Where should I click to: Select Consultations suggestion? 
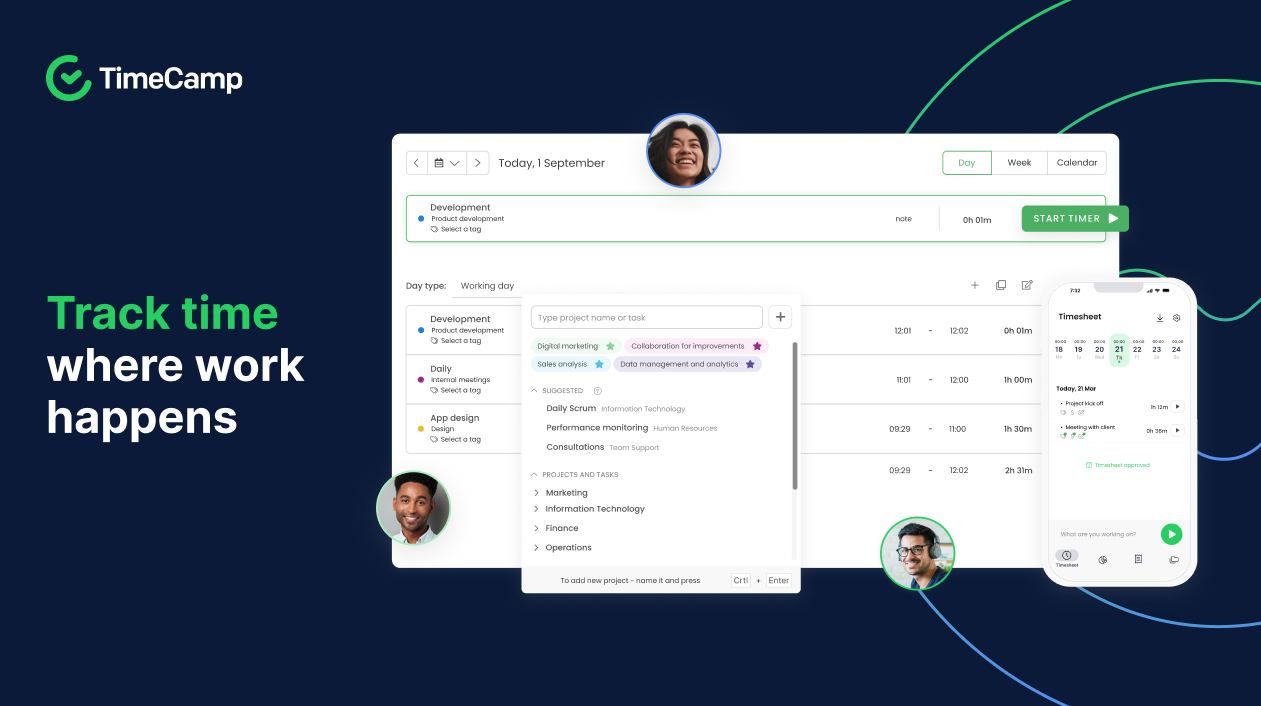603,447
